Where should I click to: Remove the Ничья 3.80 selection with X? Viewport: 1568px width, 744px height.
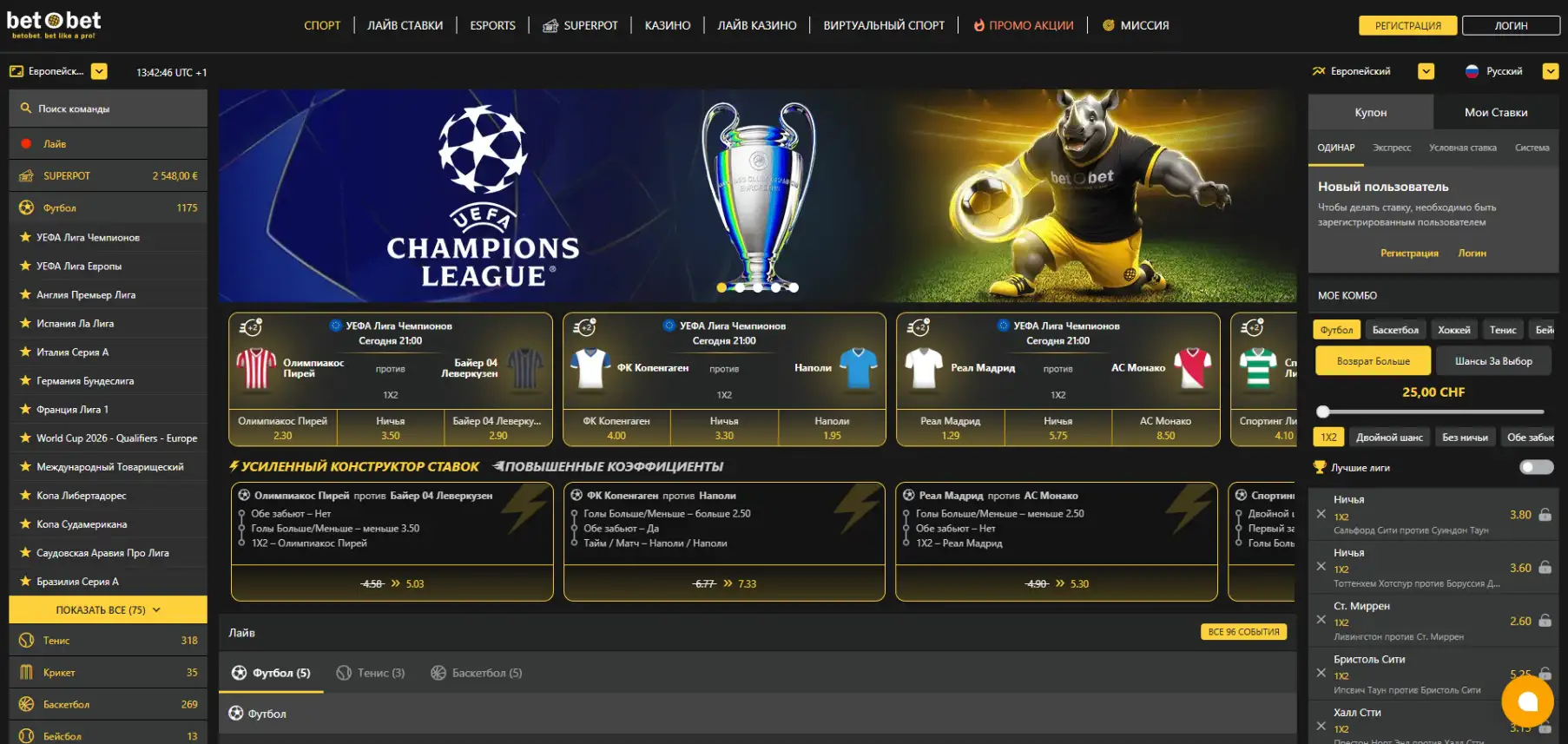[1321, 514]
